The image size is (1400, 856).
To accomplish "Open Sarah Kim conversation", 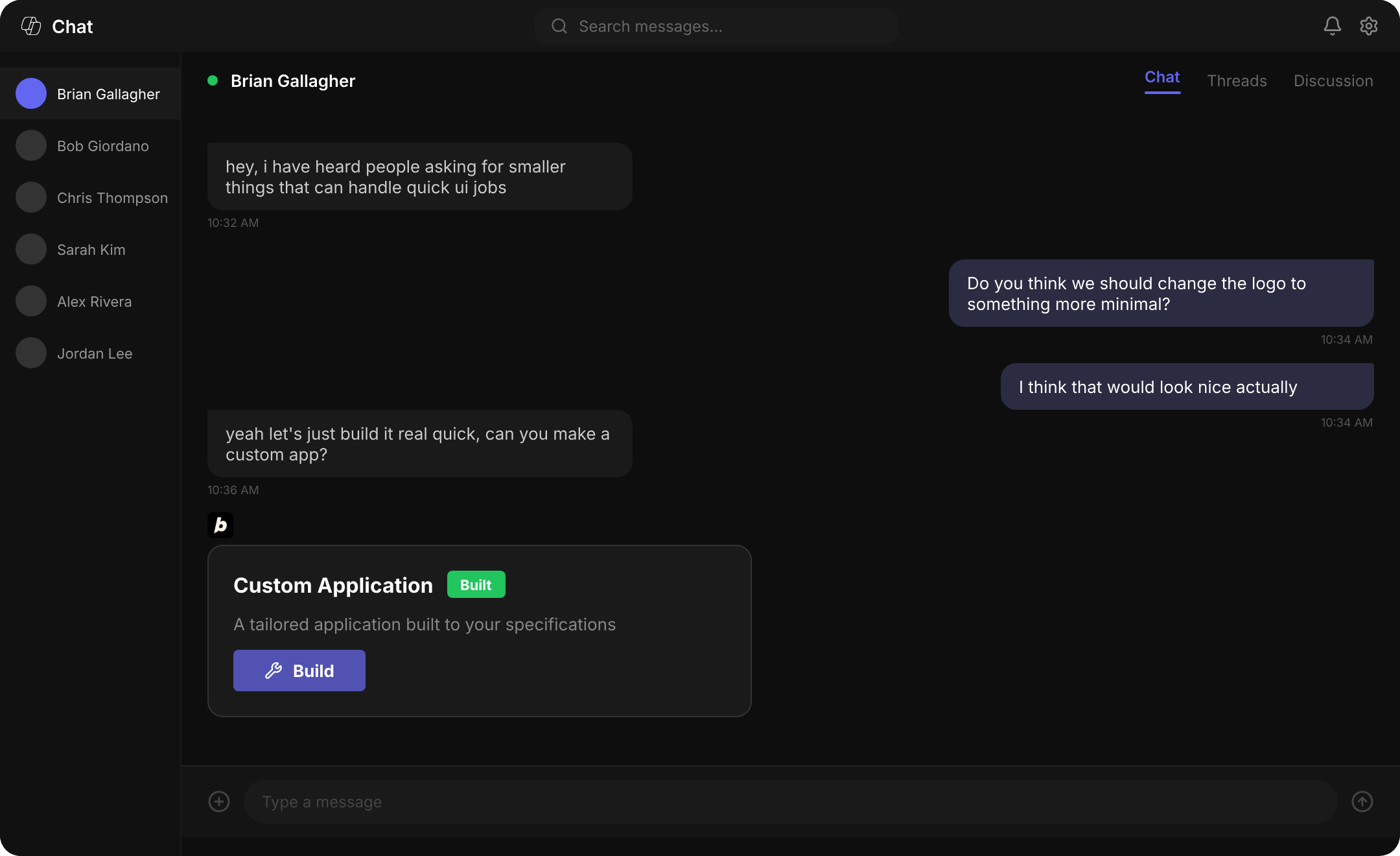I will (91, 249).
